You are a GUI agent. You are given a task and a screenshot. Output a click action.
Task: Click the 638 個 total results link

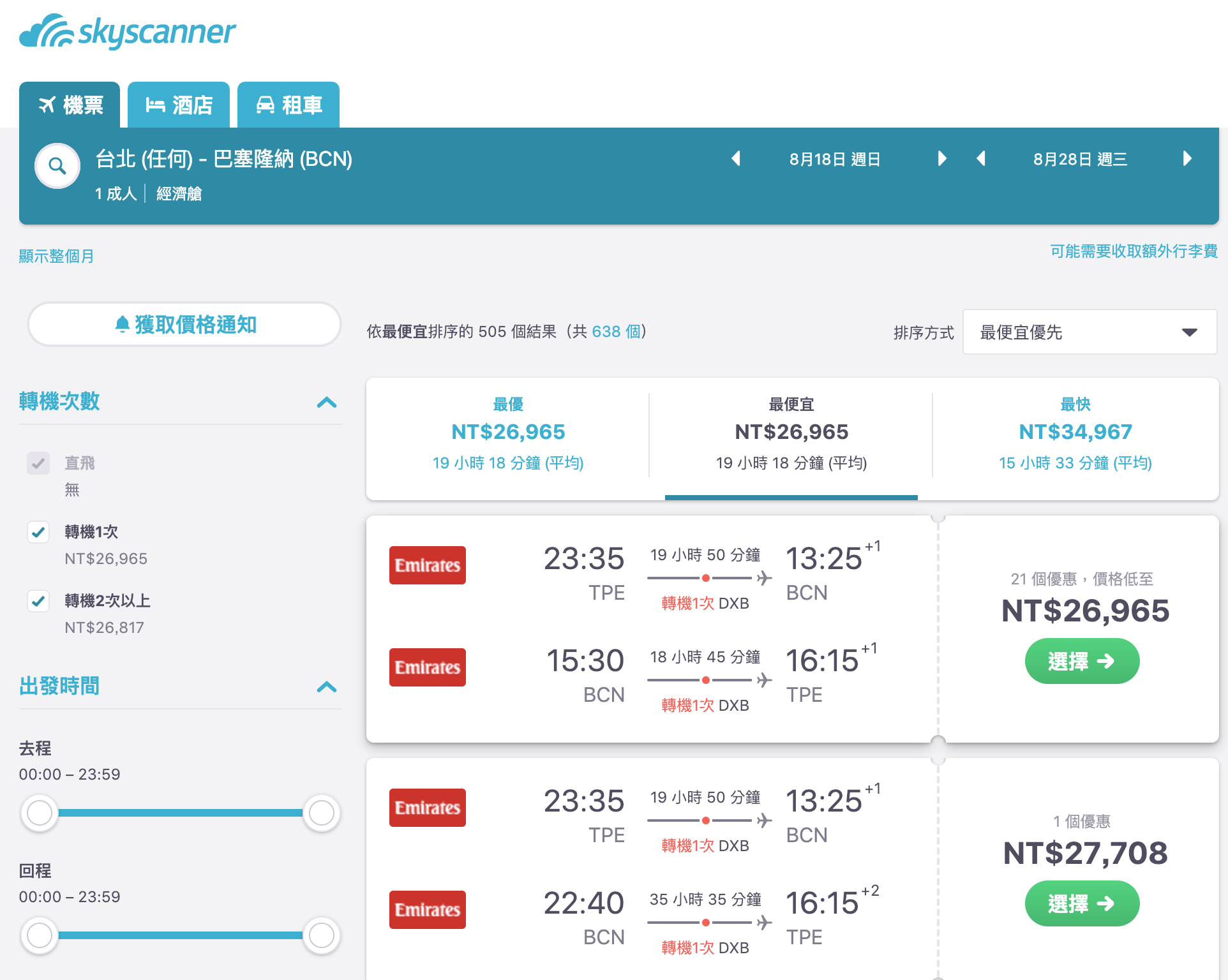(x=617, y=332)
